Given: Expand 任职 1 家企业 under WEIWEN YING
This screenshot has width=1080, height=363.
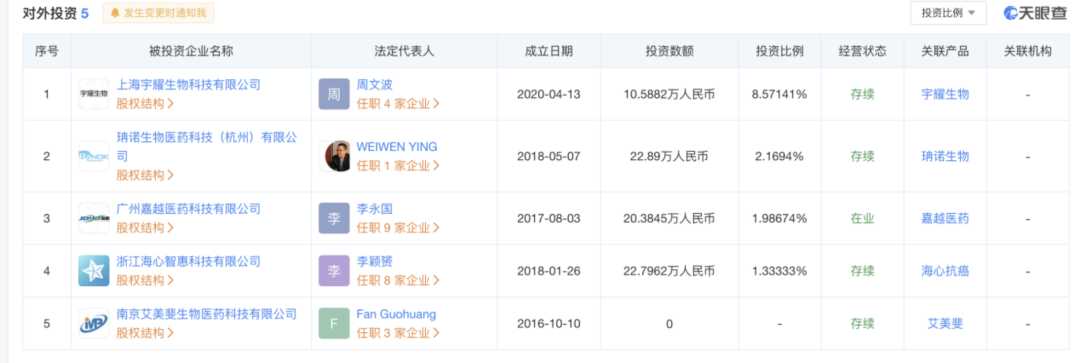Looking at the screenshot, I should point(398,166).
